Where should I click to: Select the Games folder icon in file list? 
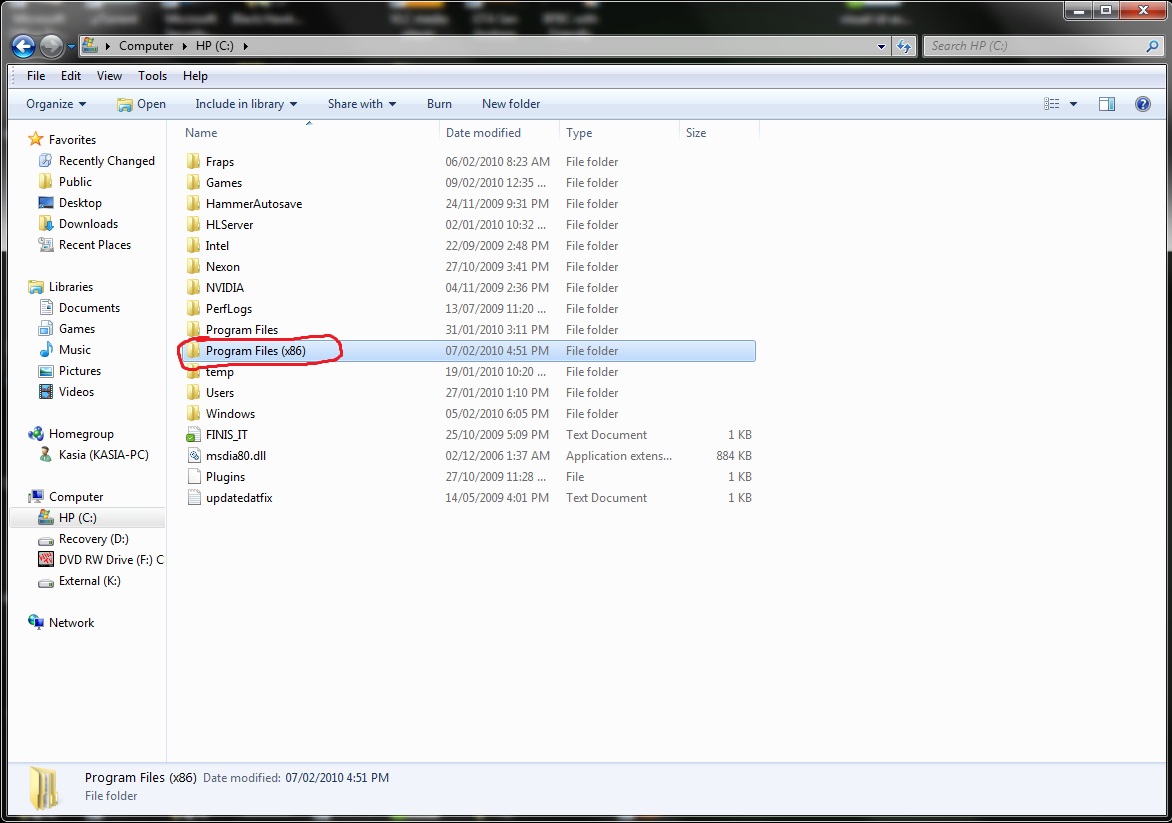click(194, 182)
